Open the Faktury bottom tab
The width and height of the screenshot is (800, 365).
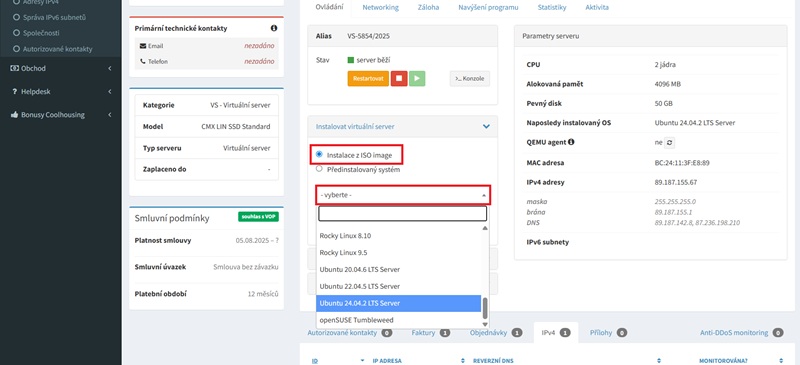tap(431, 333)
